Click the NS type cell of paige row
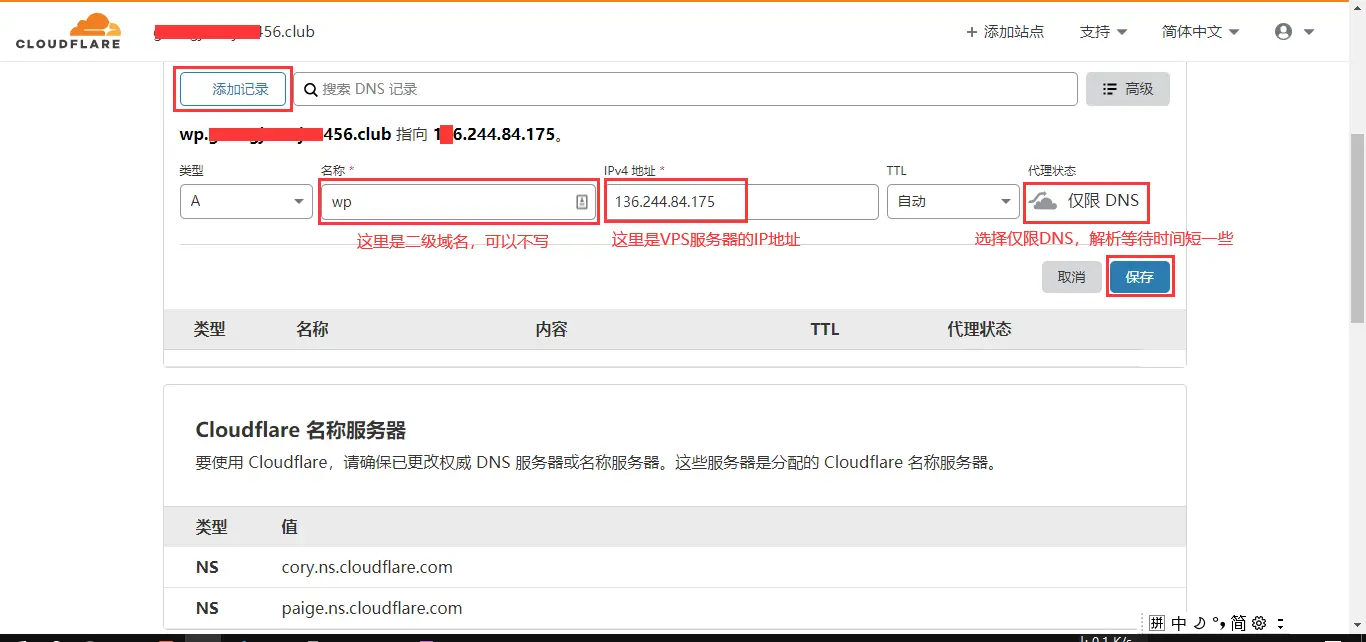 pos(207,608)
